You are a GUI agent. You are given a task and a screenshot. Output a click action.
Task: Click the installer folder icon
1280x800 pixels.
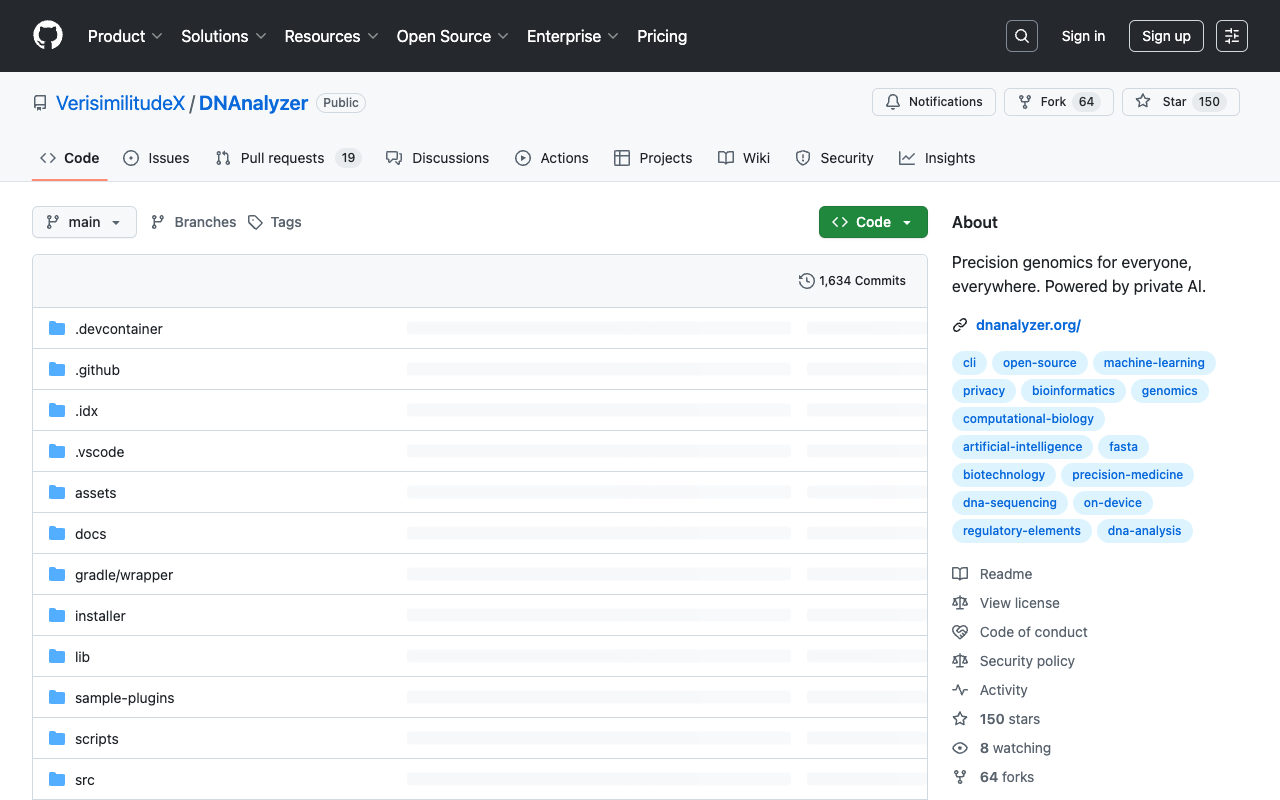pos(57,616)
